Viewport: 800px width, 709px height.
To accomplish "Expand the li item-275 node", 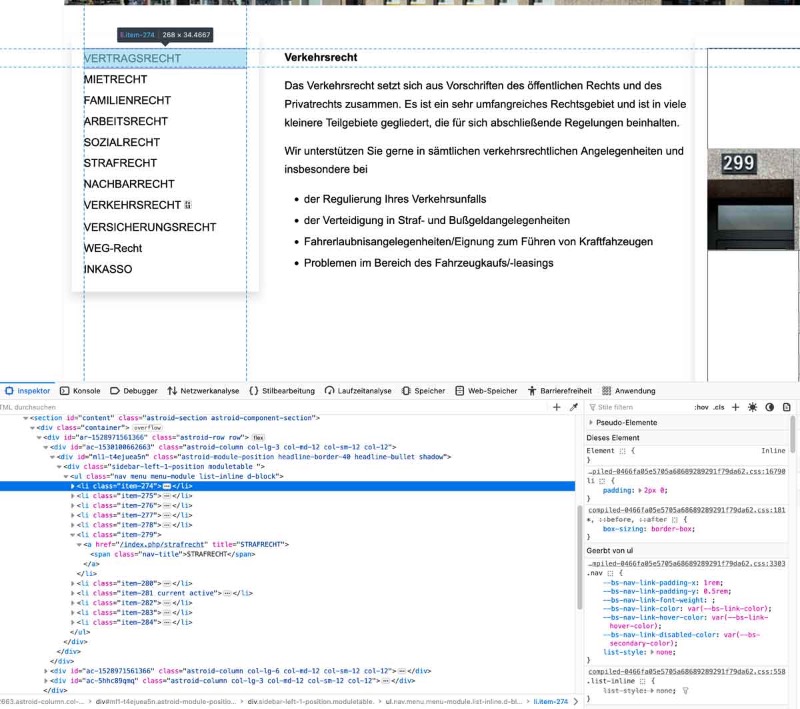I will [72, 496].
